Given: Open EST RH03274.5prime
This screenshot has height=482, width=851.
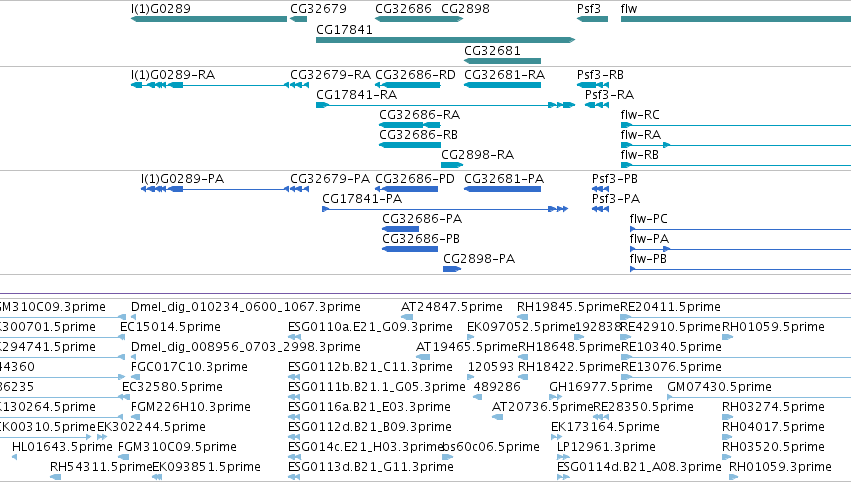Looking at the screenshot, I should 773,407.
